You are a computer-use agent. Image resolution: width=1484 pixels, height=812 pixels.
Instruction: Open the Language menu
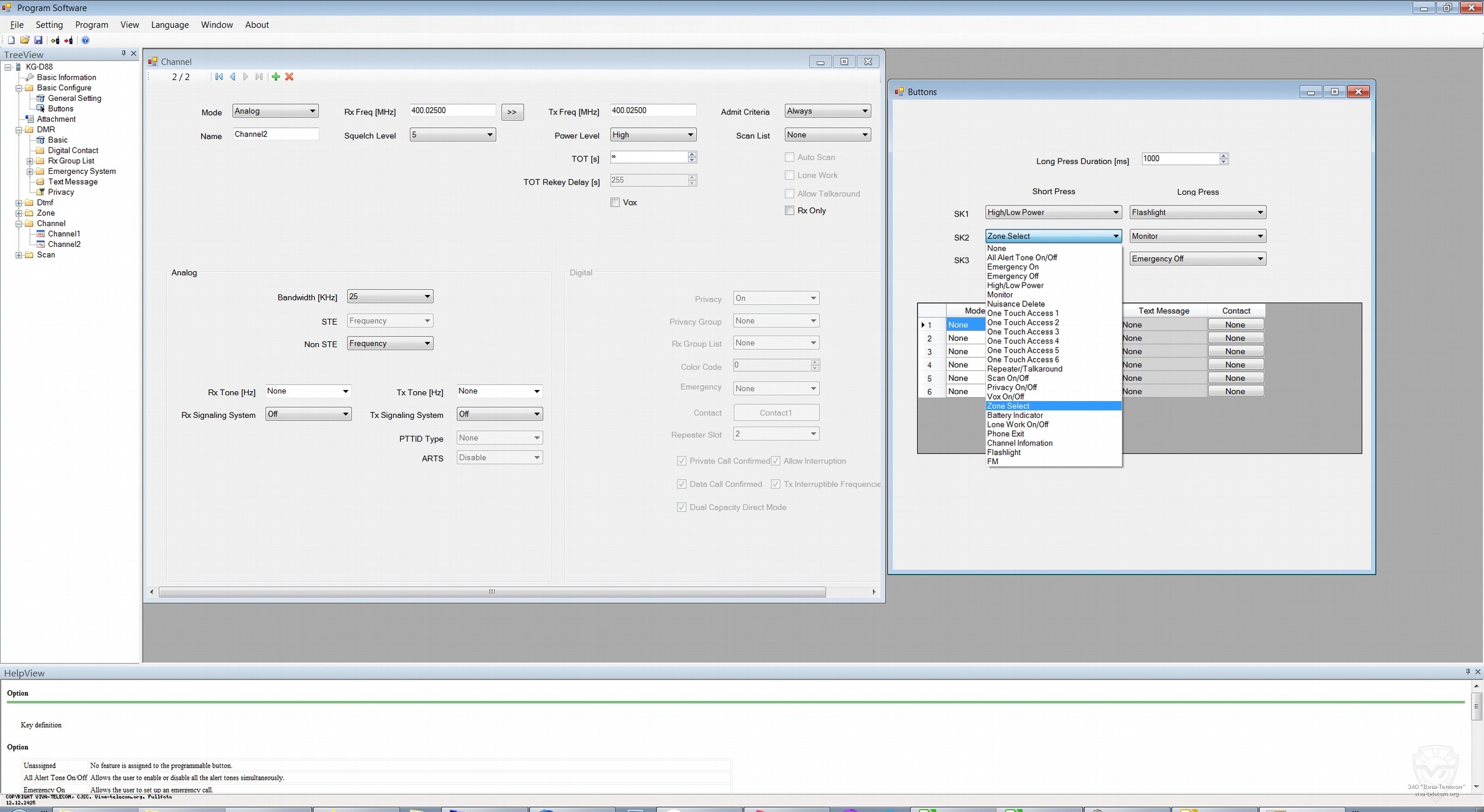[x=170, y=25]
